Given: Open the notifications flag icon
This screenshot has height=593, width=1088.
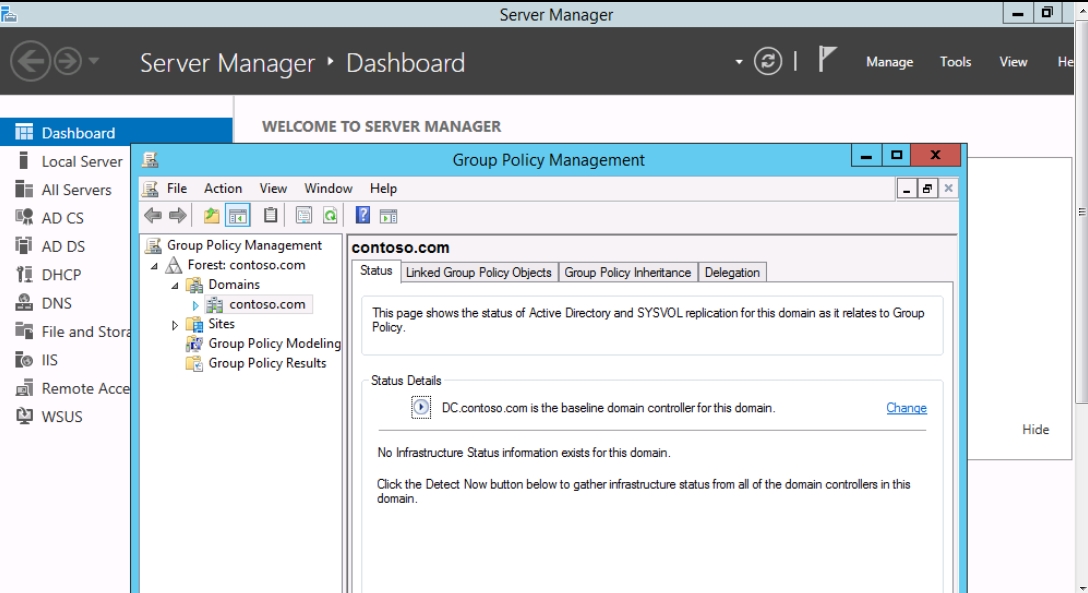Looking at the screenshot, I should (826, 60).
